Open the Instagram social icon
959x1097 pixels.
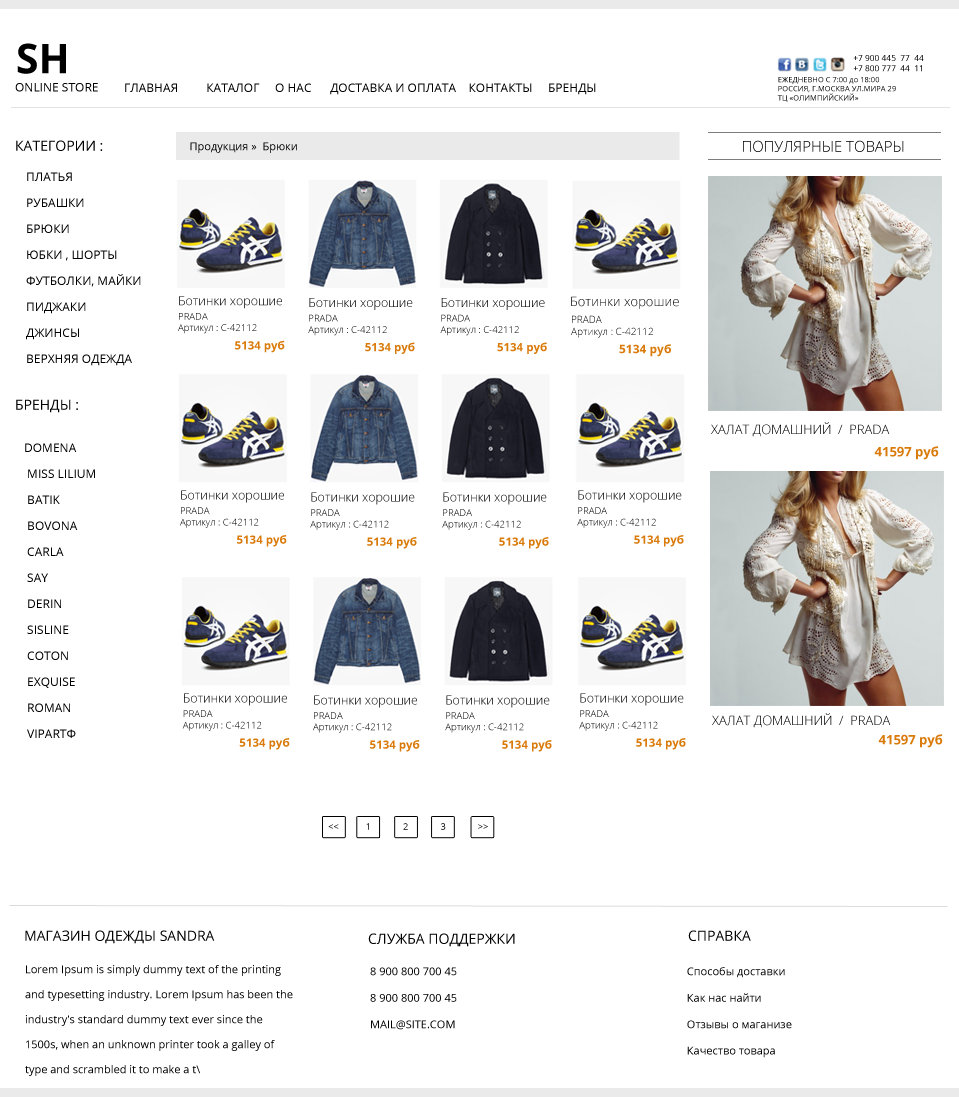pyautogui.click(x=837, y=64)
